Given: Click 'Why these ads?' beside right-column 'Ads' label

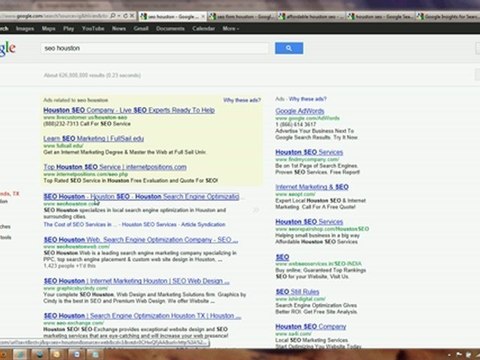Looking at the screenshot, I should [308, 99].
